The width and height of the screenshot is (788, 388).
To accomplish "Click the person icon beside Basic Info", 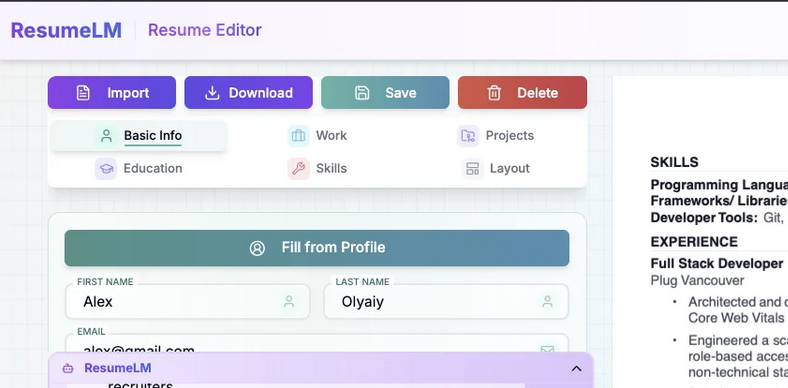I will (x=106, y=136).
